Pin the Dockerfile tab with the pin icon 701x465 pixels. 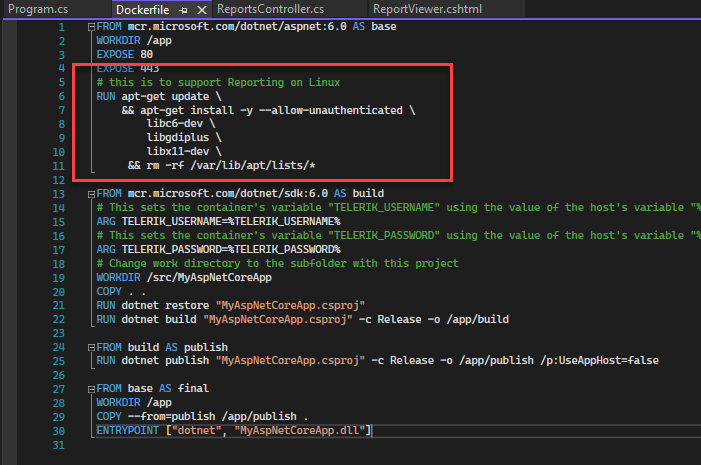click(182, 9)
